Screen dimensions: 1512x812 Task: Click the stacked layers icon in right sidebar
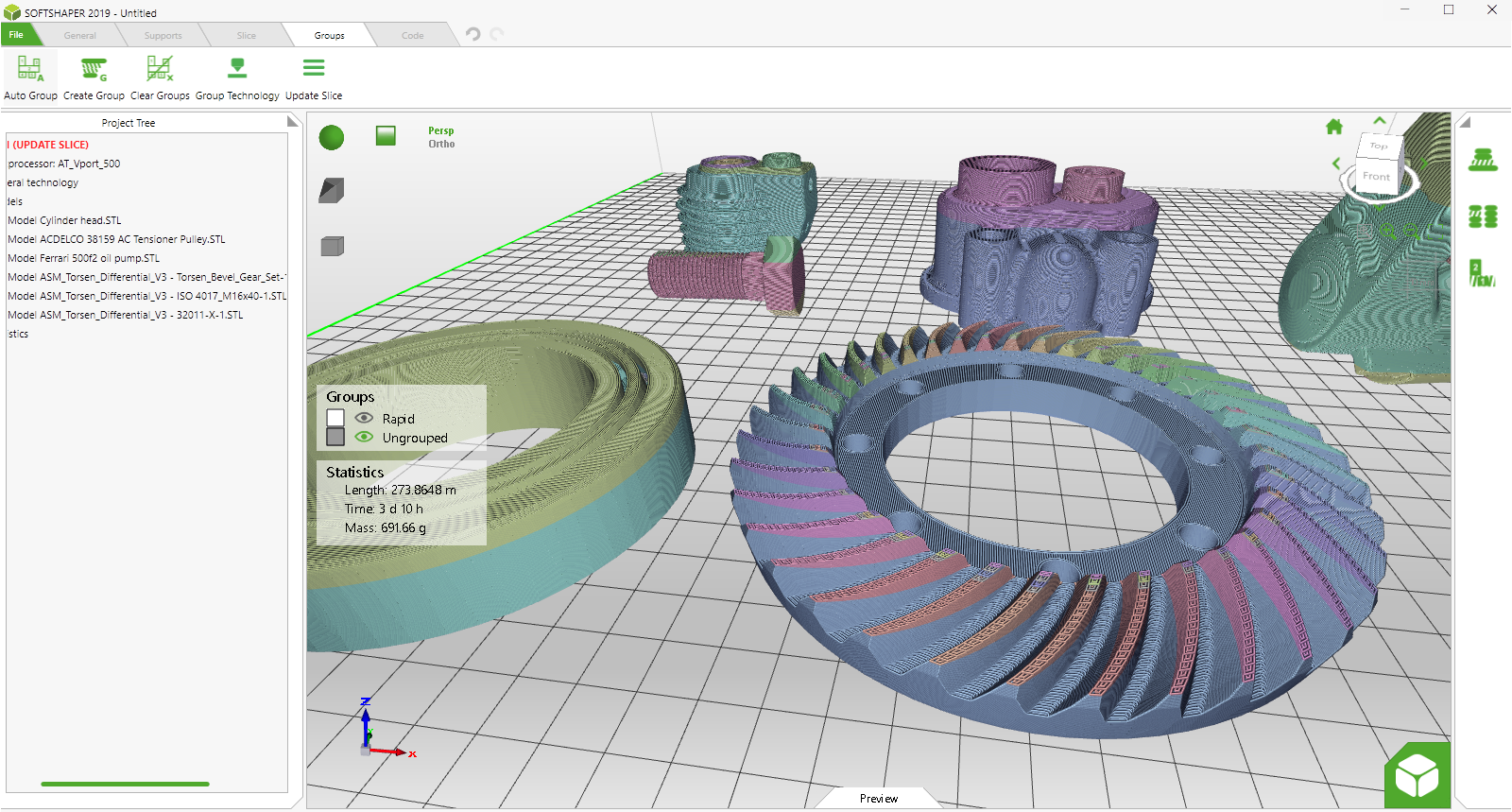[x=1483, y=160]
